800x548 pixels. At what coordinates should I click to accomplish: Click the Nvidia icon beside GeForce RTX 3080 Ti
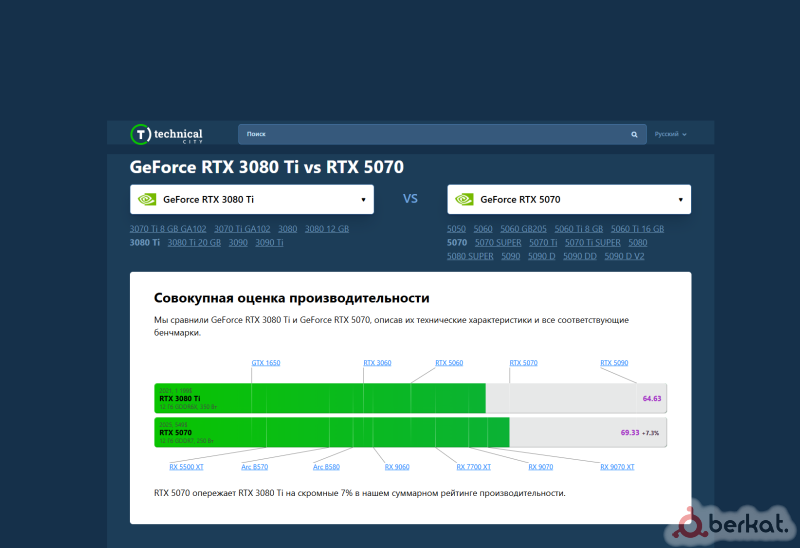(x=147, y=200)
